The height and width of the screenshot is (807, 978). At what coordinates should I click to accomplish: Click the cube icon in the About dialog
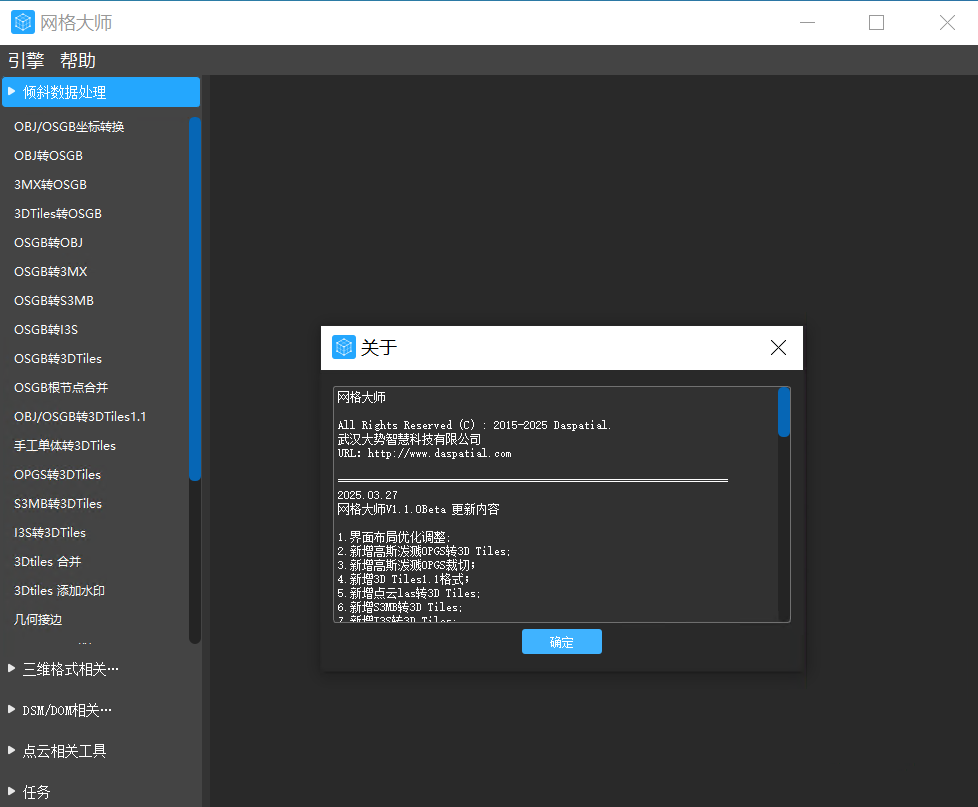344,347
